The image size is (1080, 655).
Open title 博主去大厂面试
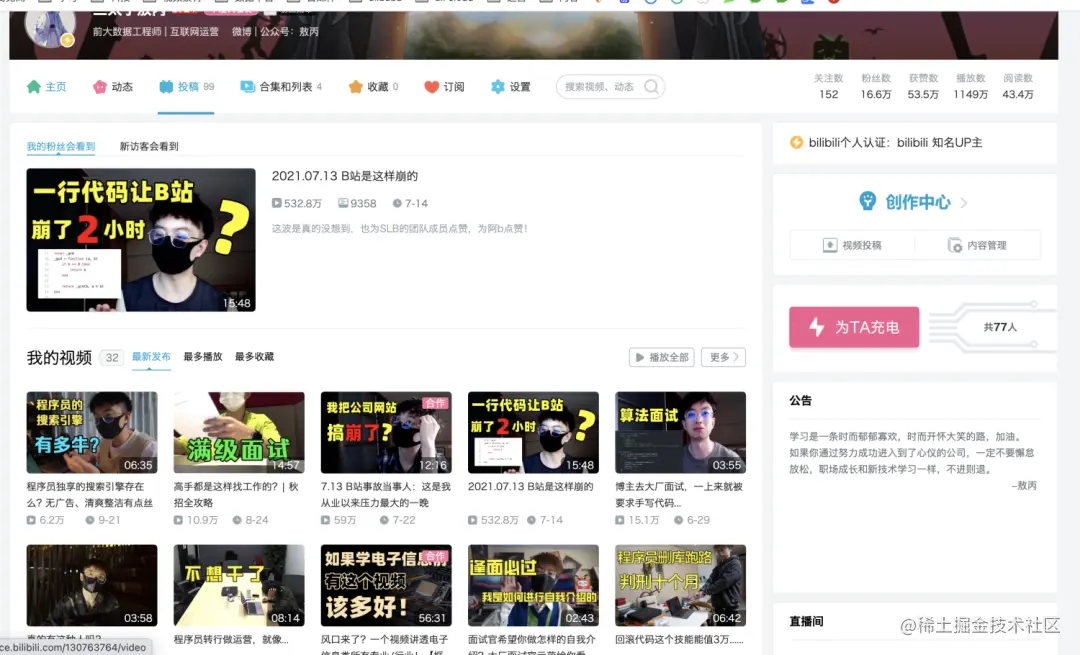point(679,495)
